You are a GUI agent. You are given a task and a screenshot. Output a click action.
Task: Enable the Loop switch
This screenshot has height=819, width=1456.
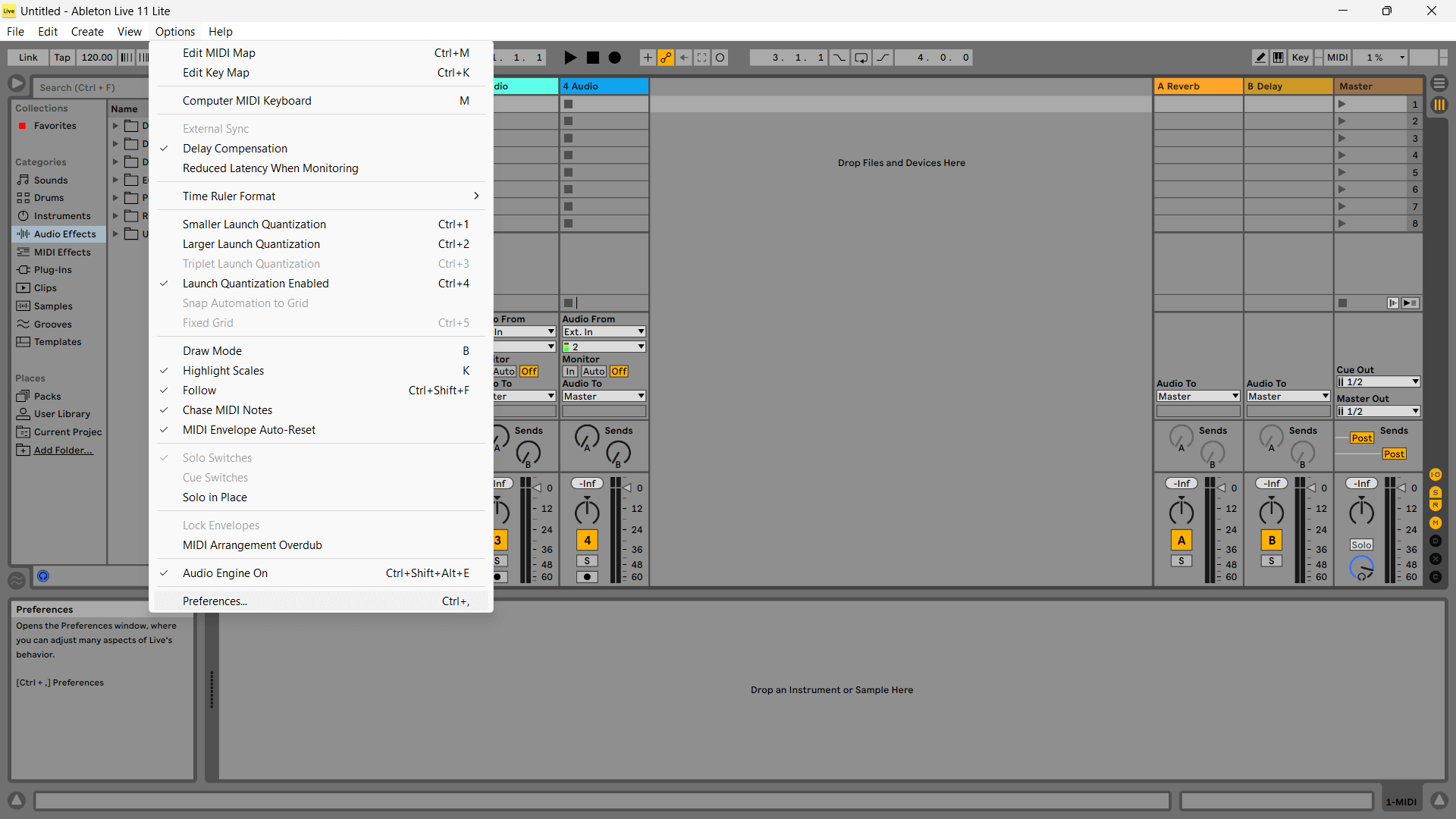[x=861, y=58]
